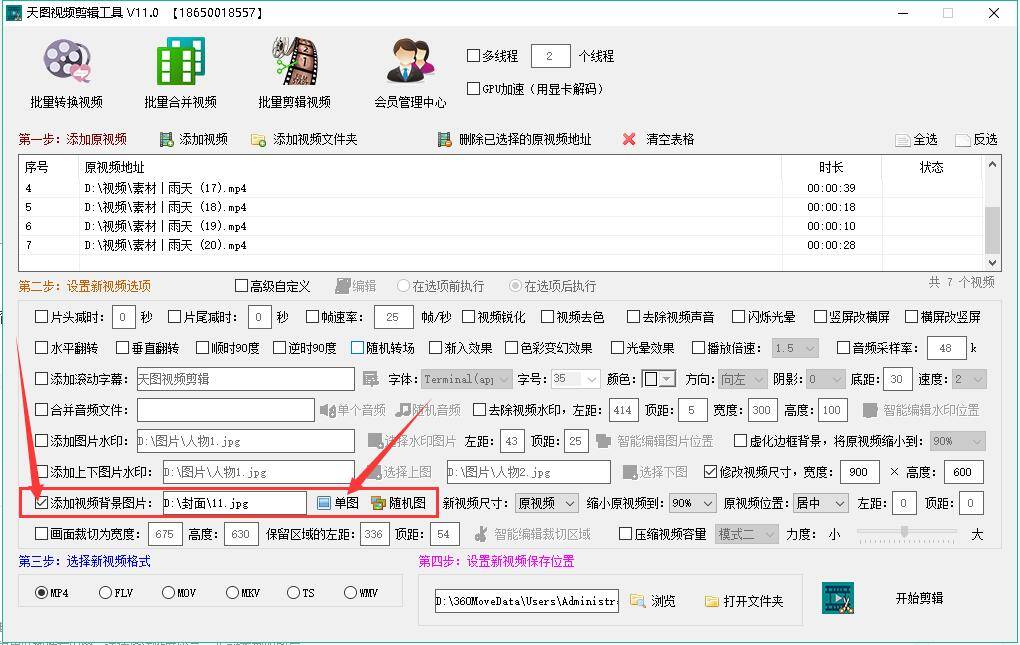
Task: Open the 新视频尺寸 dropdown showing 原视频
Action: point(546,503)
